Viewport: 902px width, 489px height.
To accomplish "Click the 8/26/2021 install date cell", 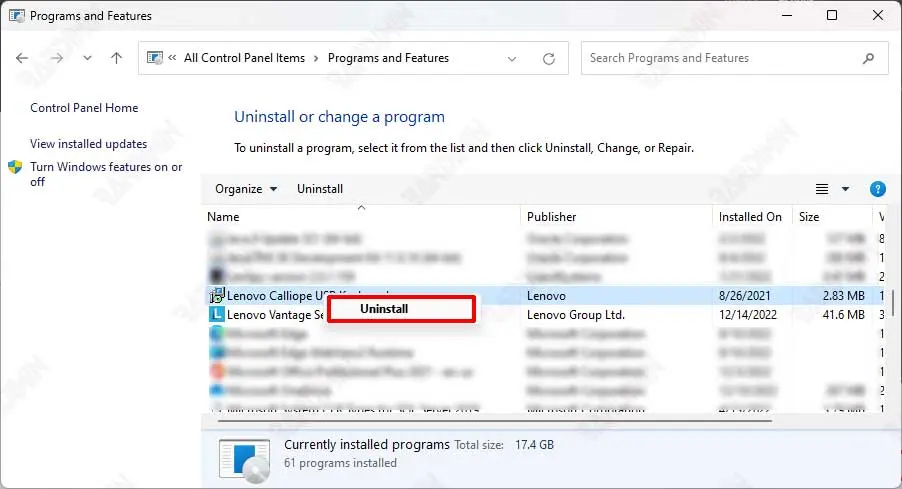I will click(744, 296).
